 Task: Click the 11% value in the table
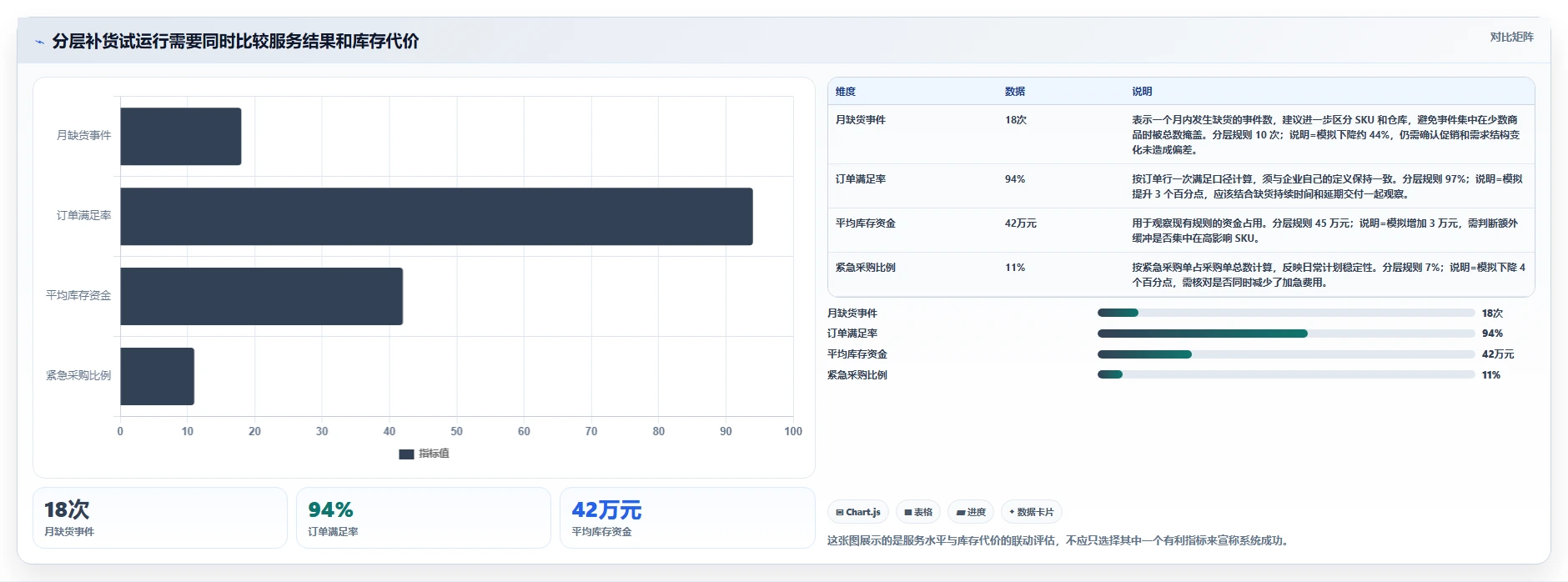point(1015,268)
